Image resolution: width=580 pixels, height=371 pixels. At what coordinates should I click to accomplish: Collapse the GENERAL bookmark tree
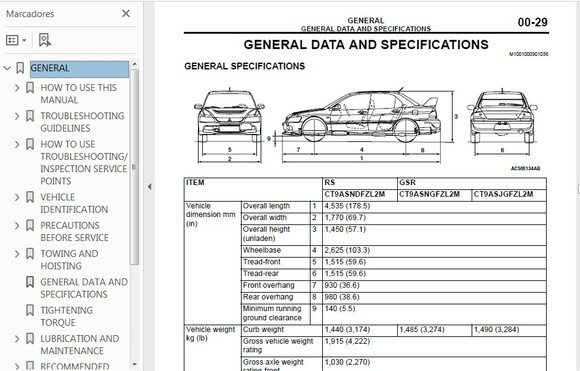coord(7,68)
